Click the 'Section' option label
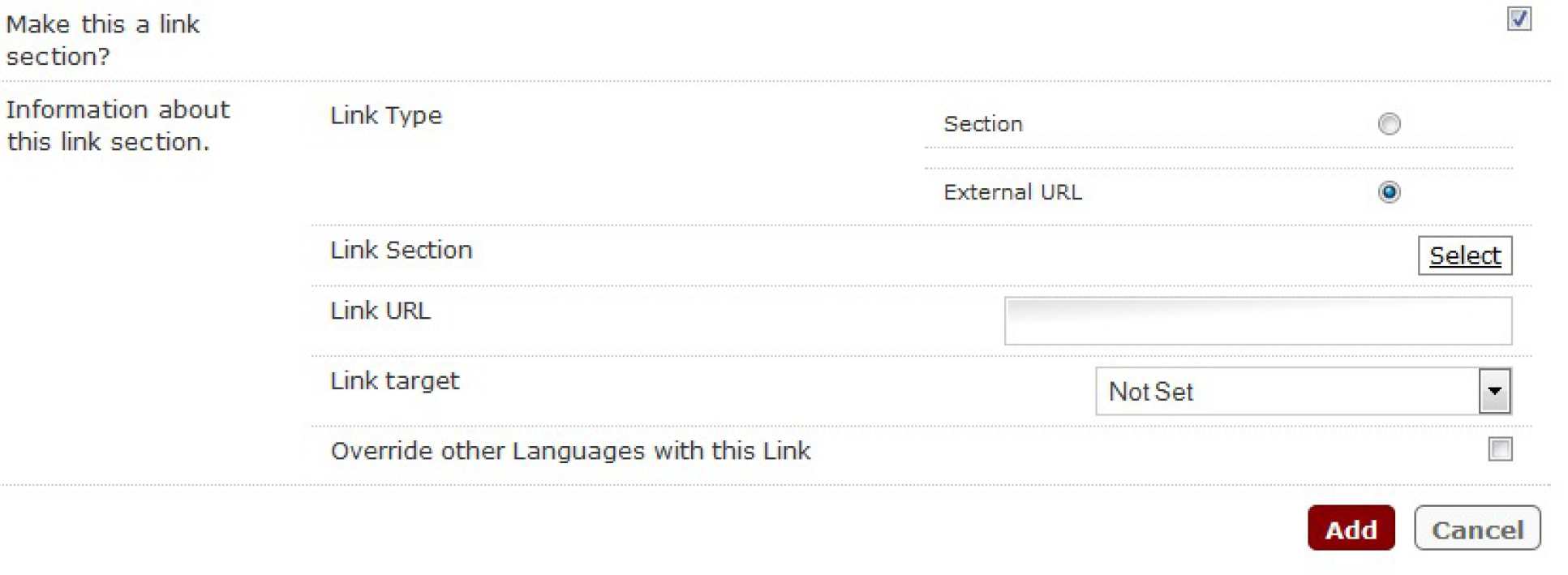This screenshot has width=1568, height=575. pyautogui.click(x=983, y=124)
